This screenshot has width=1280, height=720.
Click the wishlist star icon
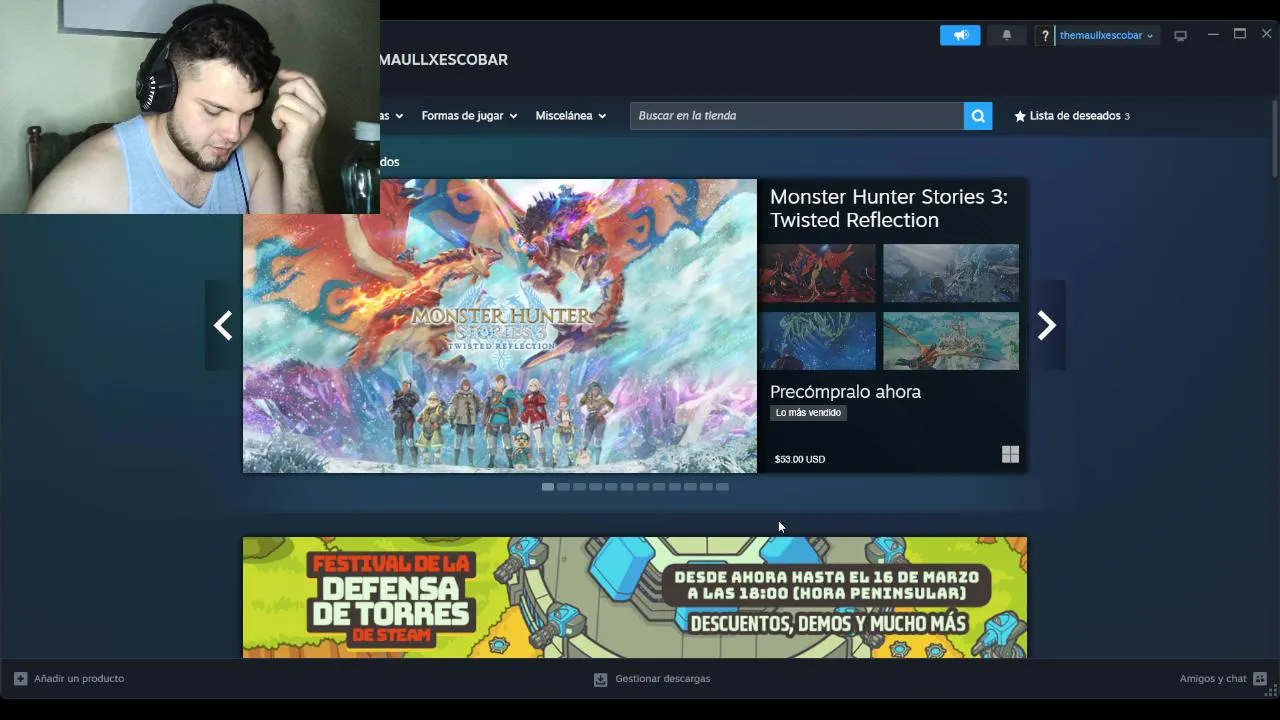(x=1020, y=116)
